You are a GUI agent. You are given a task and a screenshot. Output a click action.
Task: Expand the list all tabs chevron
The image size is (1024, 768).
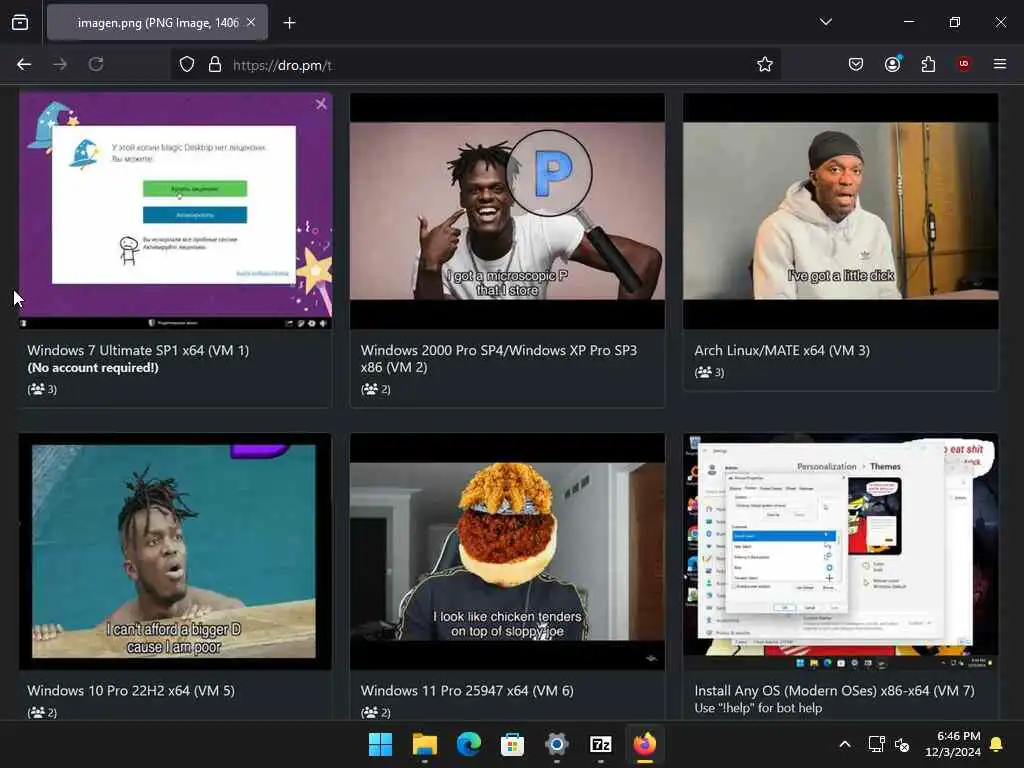click(825, 22)
